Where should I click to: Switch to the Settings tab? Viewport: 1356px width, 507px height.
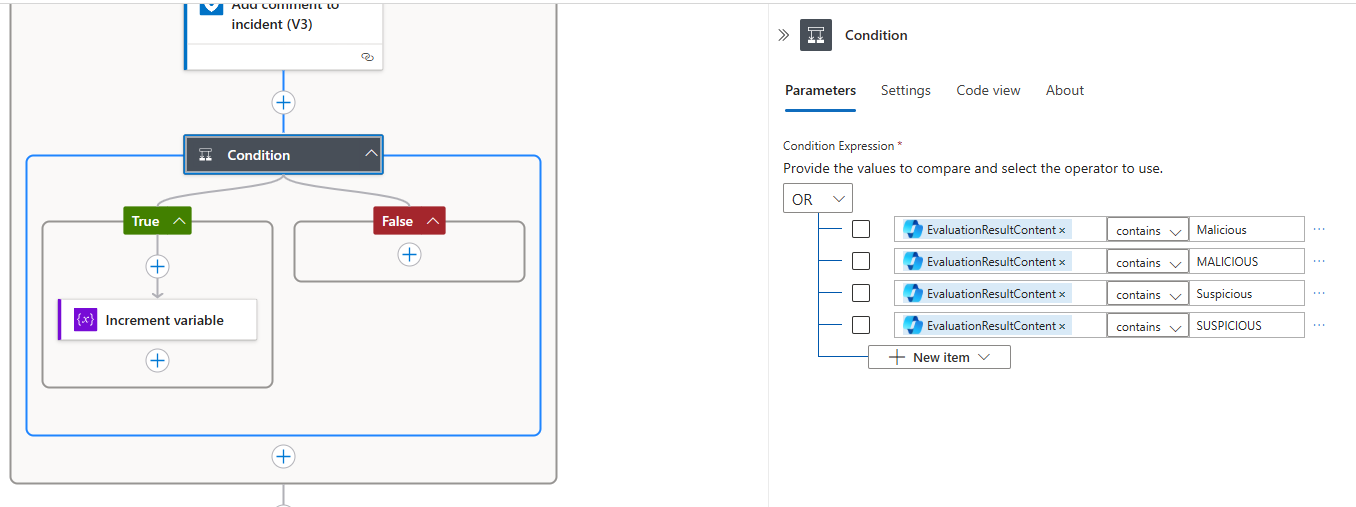905,90
